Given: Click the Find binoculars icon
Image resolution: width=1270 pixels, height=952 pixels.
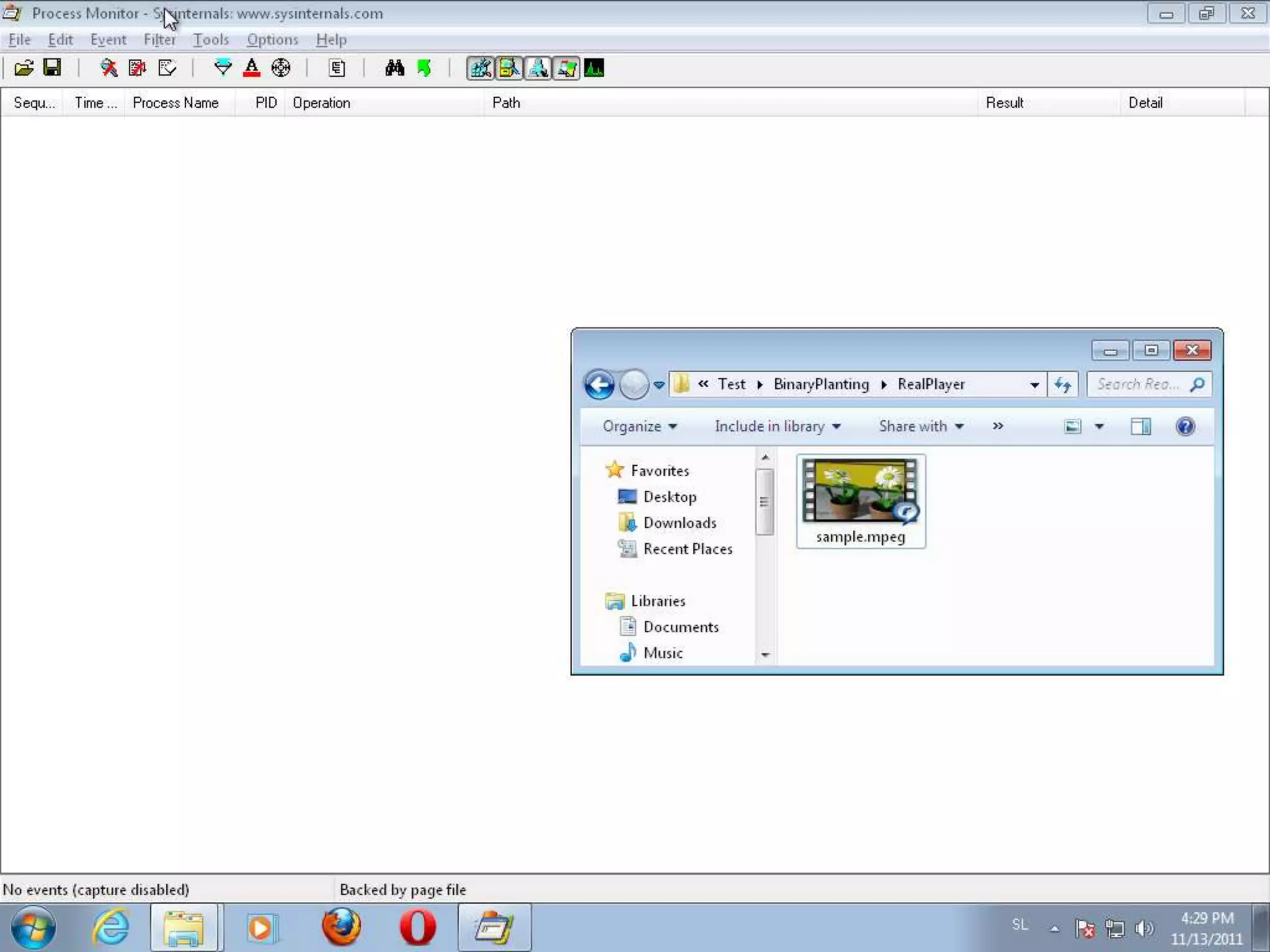Looking at the screenshot, I should coord(394,68).
